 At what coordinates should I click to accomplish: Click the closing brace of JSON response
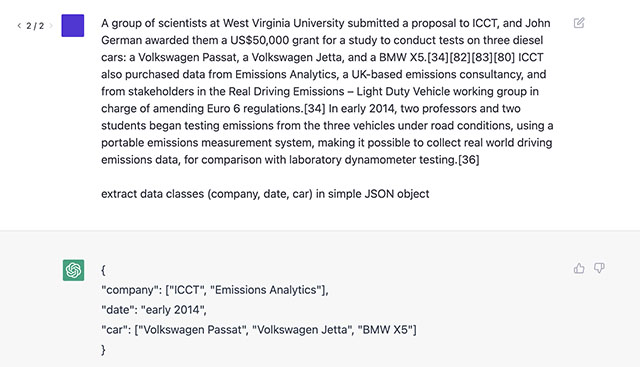pyautogui.click(x=103, y=349)
